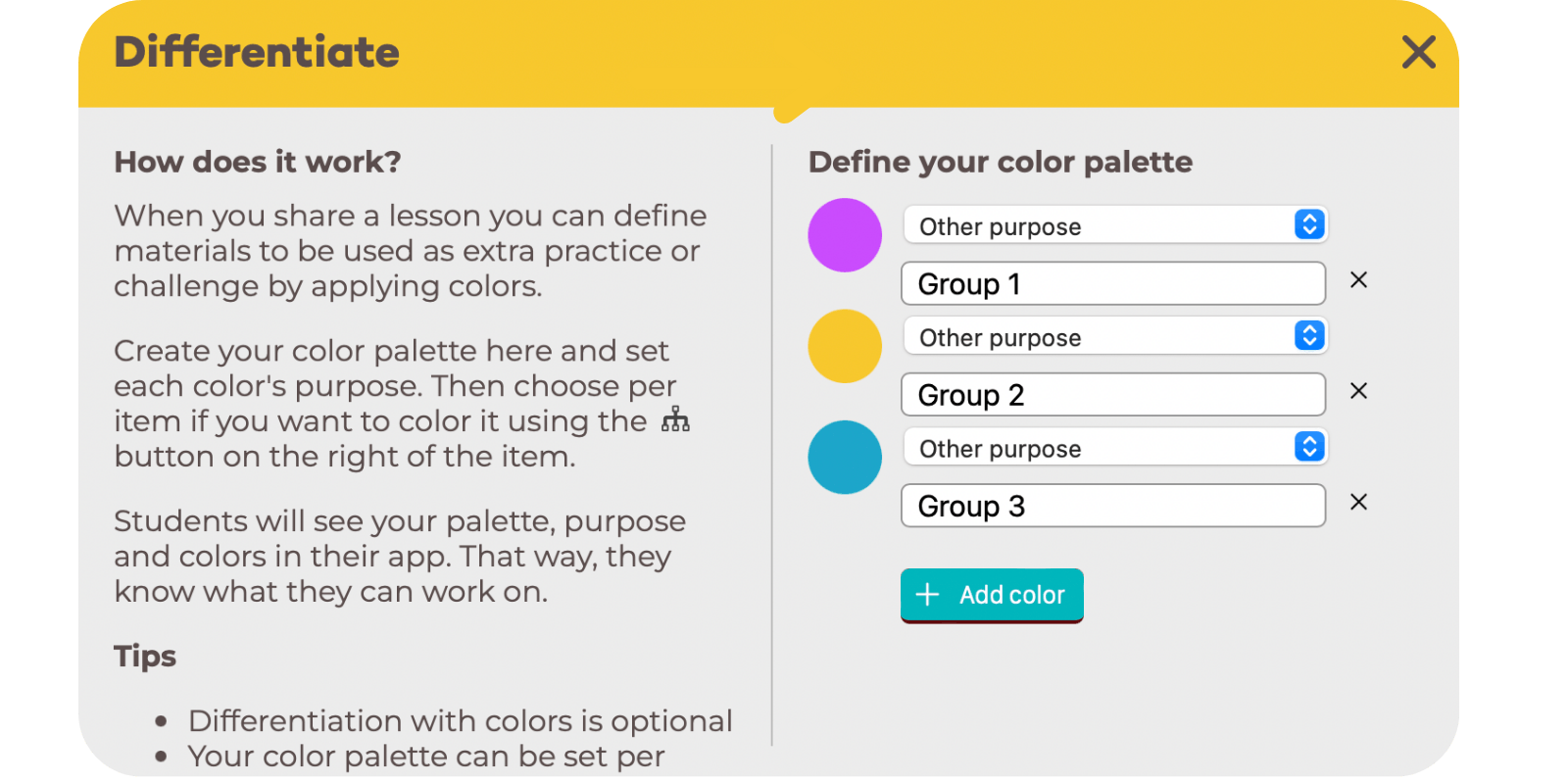
Task: Pick the yellow color swatch
Action: coord(845,346)
